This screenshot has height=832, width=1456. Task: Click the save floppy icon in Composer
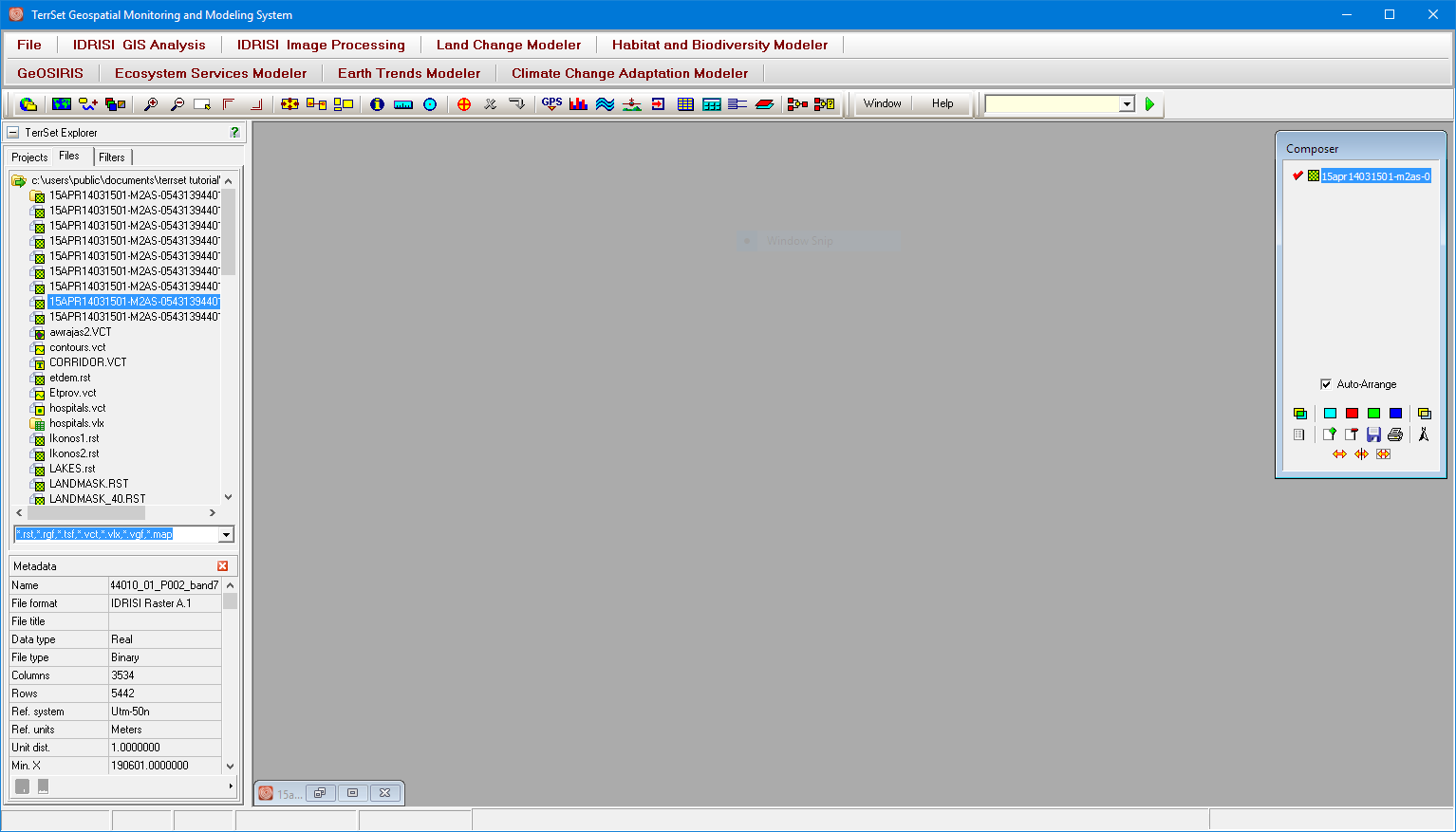tap(1373, 434)
